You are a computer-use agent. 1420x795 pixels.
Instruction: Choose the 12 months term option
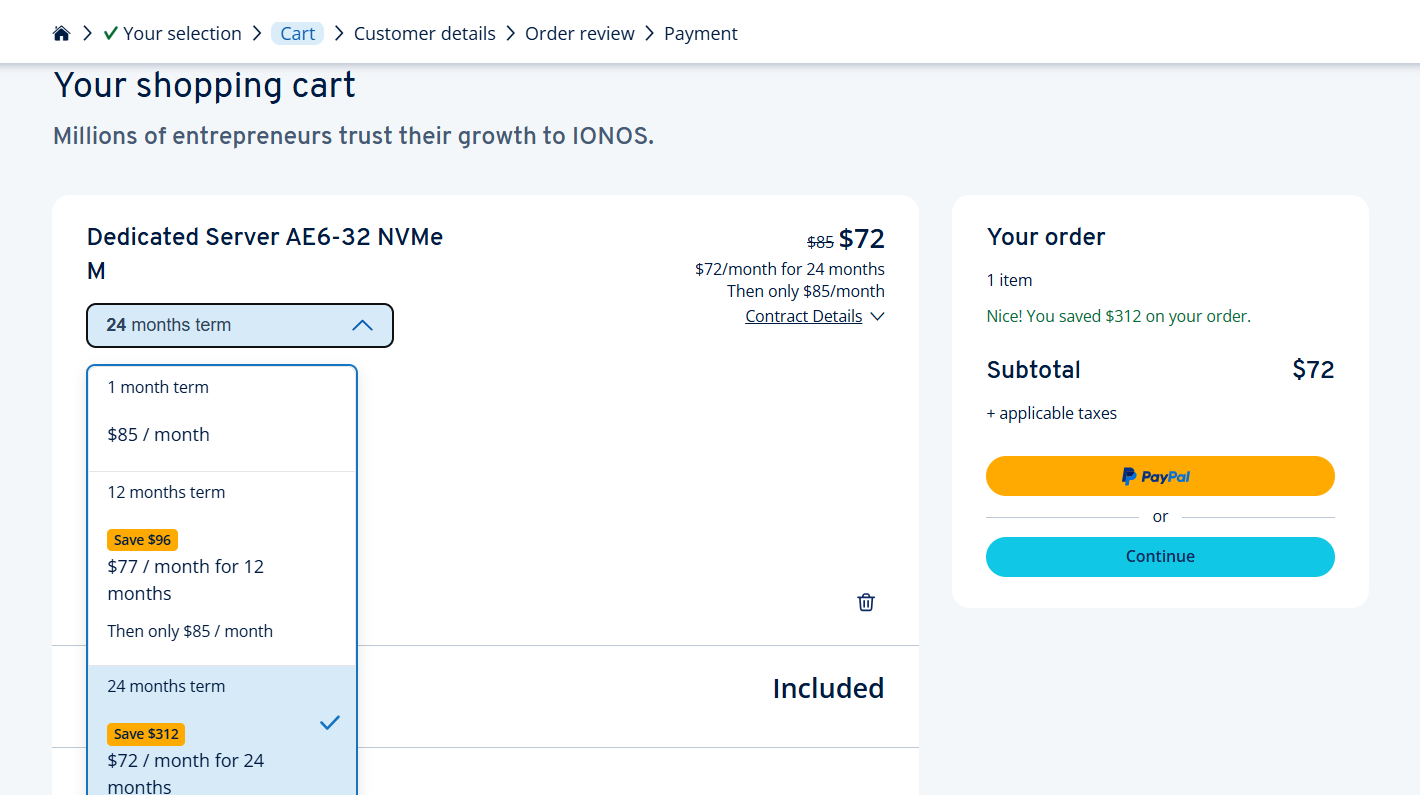pos(222,568)
